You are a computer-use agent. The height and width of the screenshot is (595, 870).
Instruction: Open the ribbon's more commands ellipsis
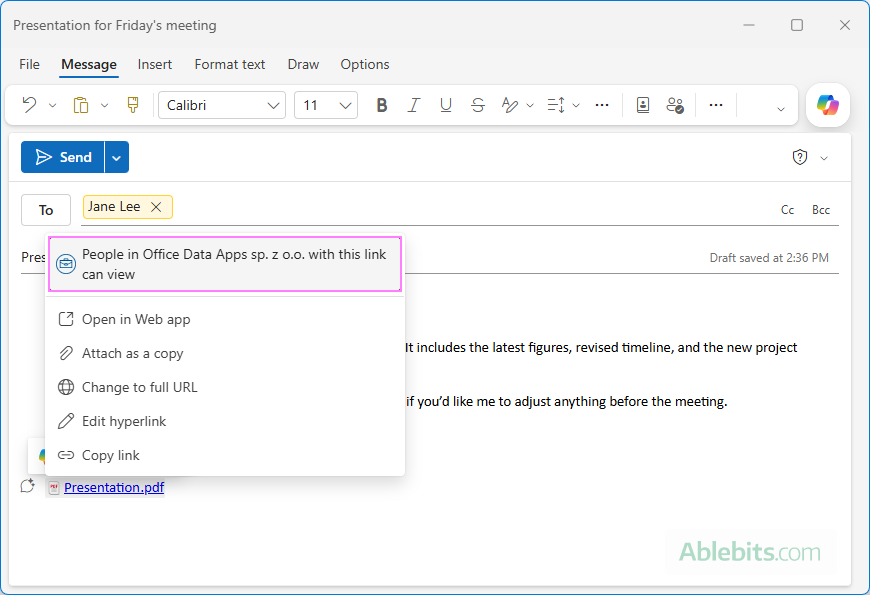716,105
